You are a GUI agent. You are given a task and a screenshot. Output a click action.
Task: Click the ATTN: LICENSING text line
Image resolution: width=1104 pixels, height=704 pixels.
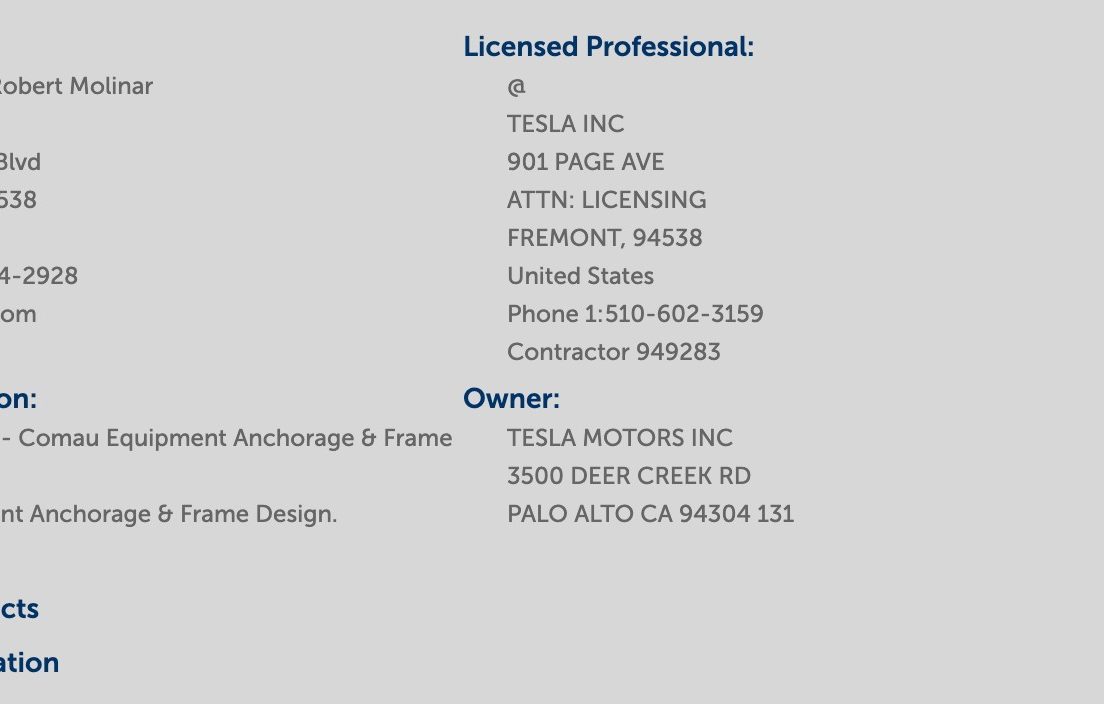point(606,200)
